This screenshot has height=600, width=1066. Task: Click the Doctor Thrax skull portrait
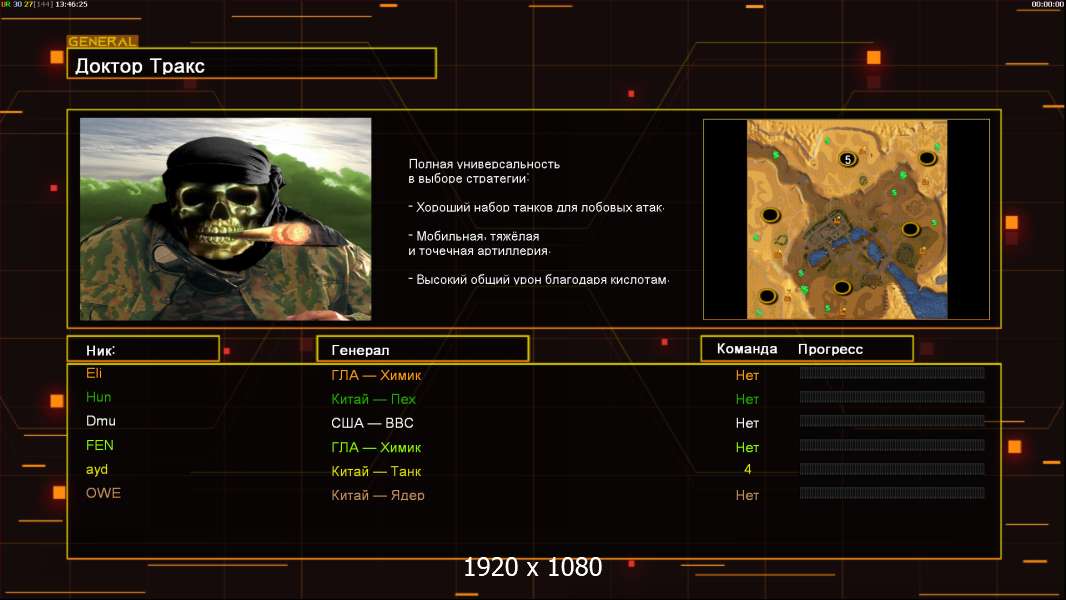(225, 219)
